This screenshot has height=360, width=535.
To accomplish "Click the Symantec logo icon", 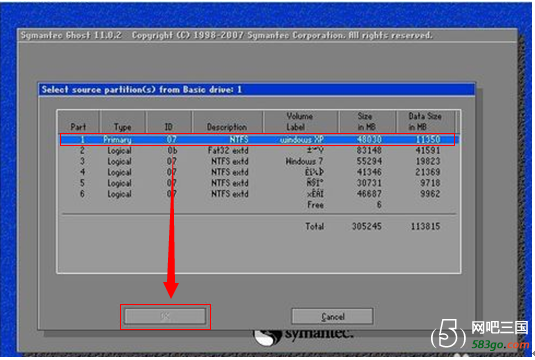I will [267, 337].
